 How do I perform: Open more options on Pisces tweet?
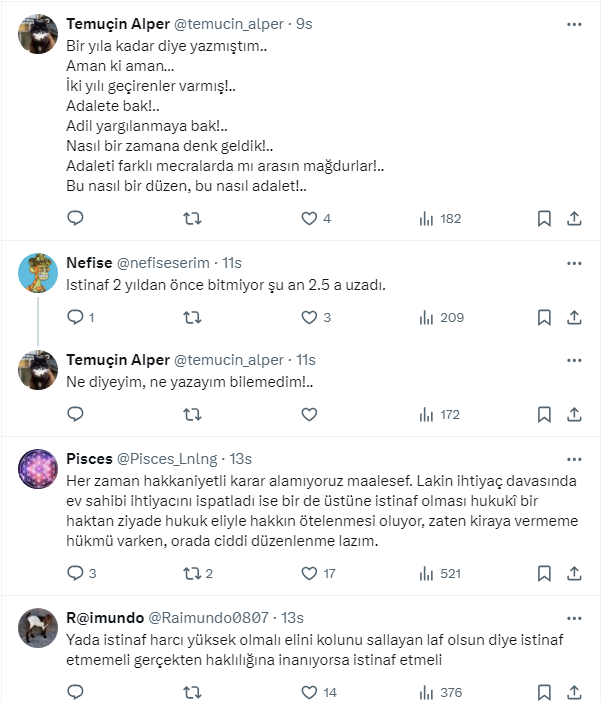point(574,458)
